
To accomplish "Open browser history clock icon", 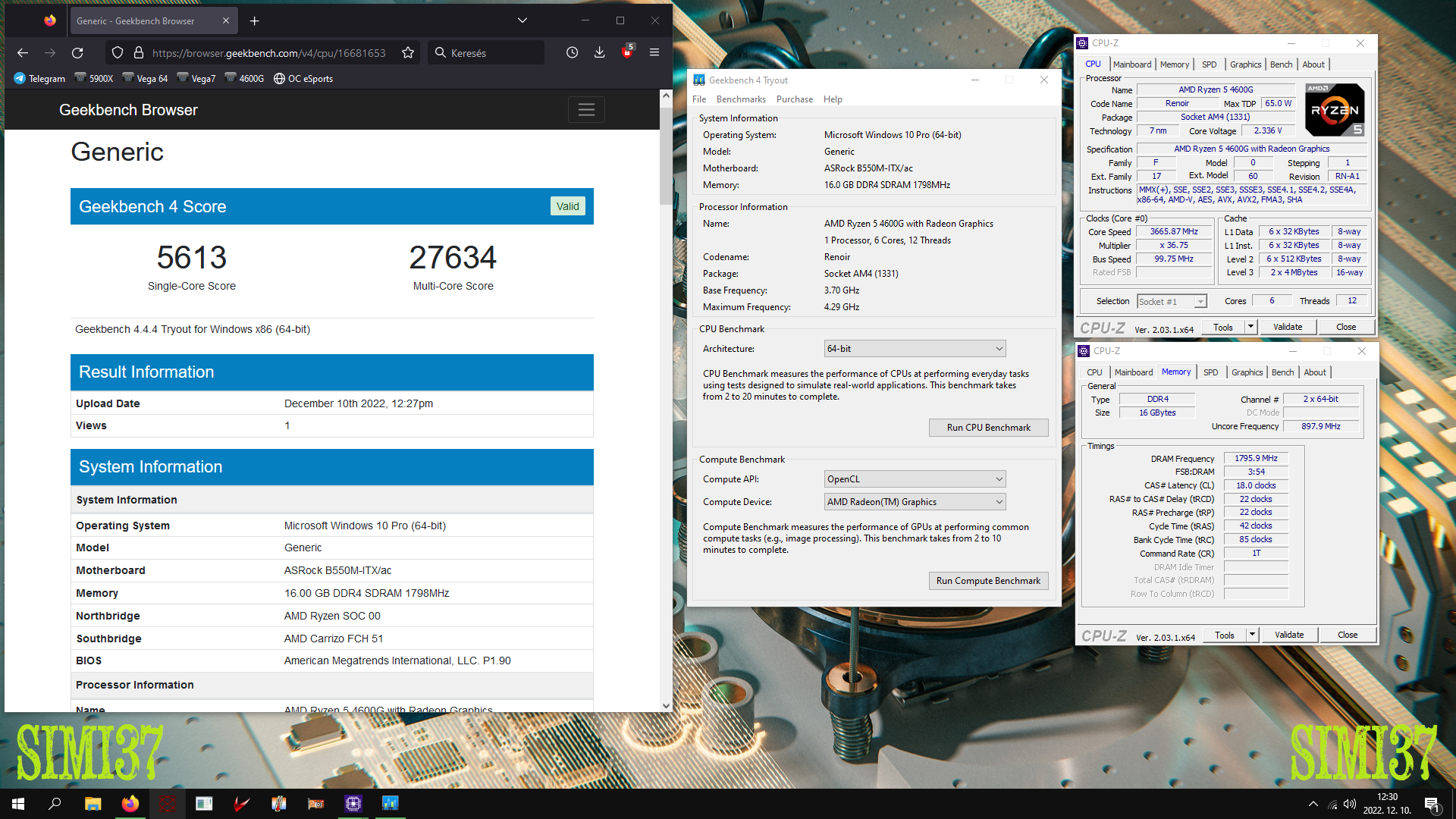I will 572,52.
